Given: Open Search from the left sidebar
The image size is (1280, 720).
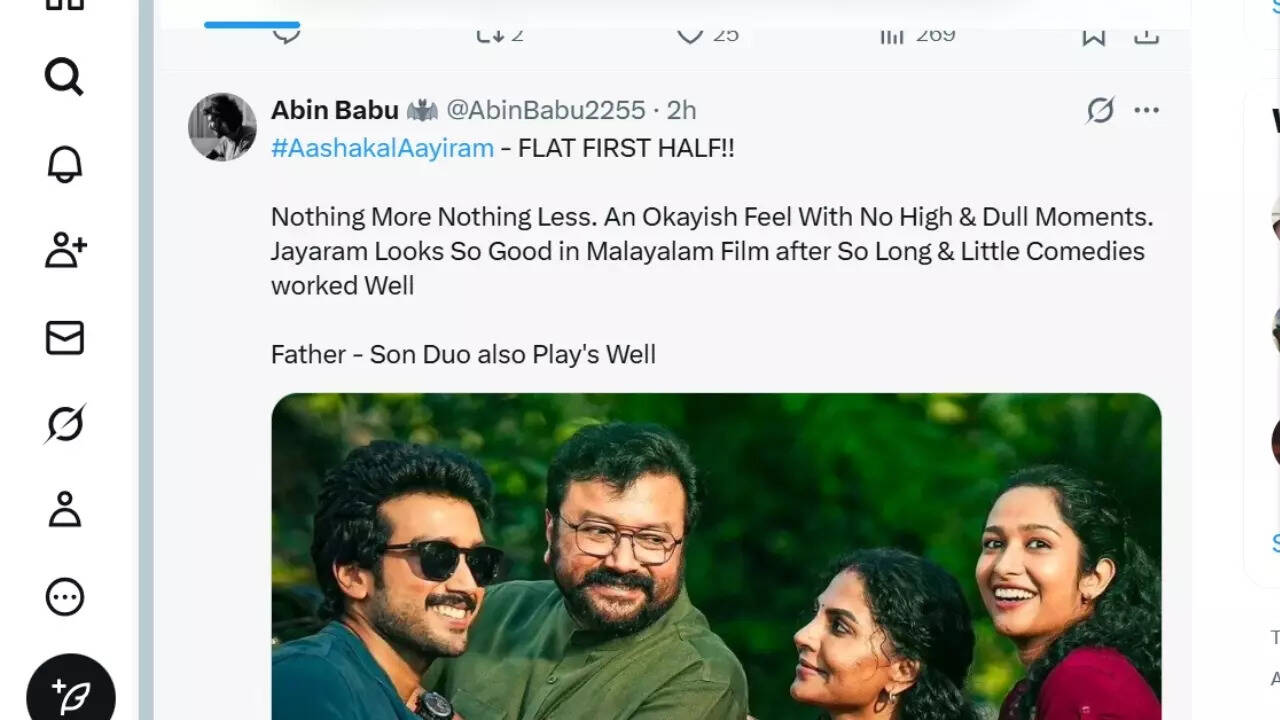Looking at the screenshot, I should 64,76.
